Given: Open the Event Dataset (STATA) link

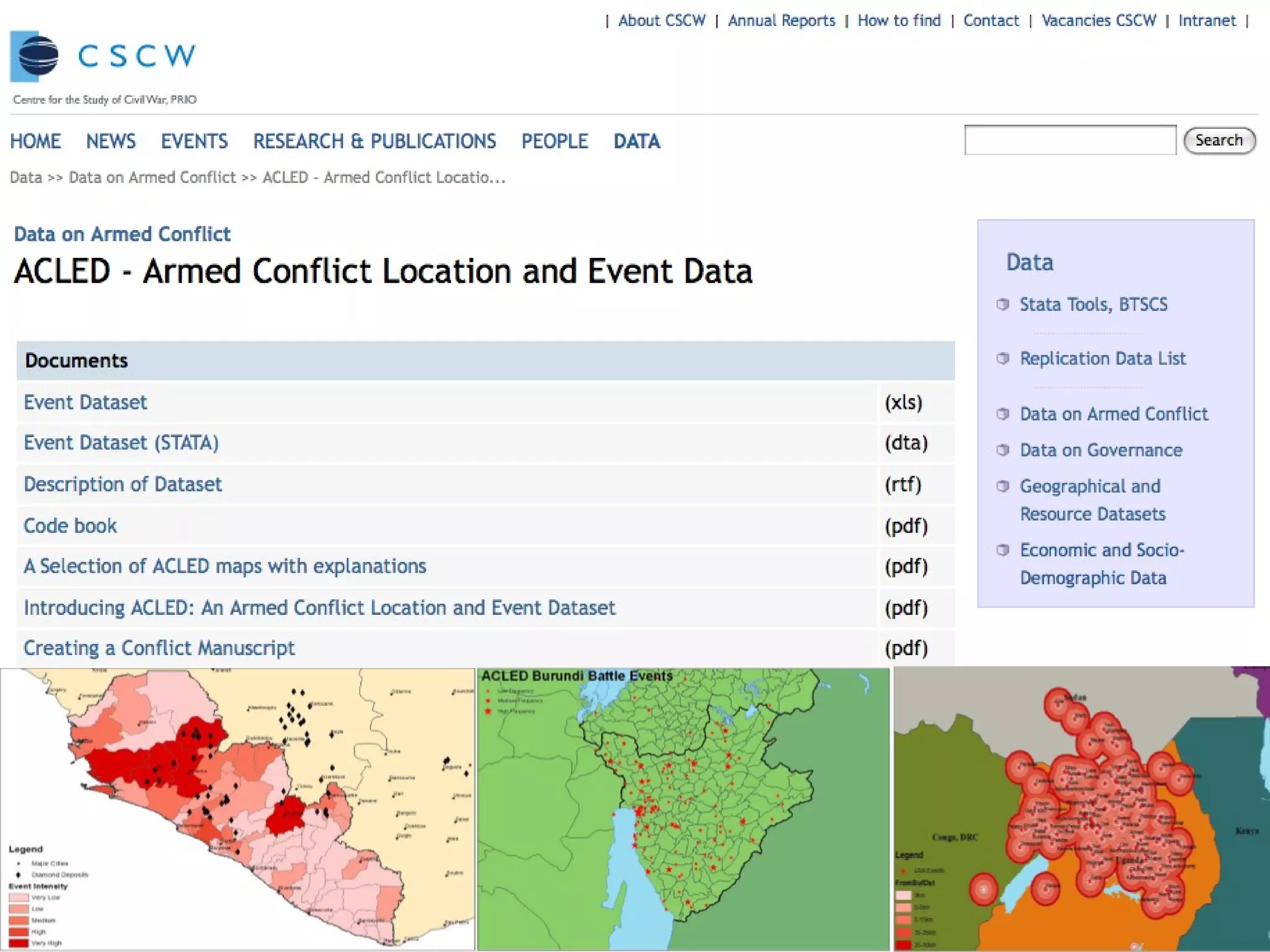Looking at the screenshot, I should 121,443.
